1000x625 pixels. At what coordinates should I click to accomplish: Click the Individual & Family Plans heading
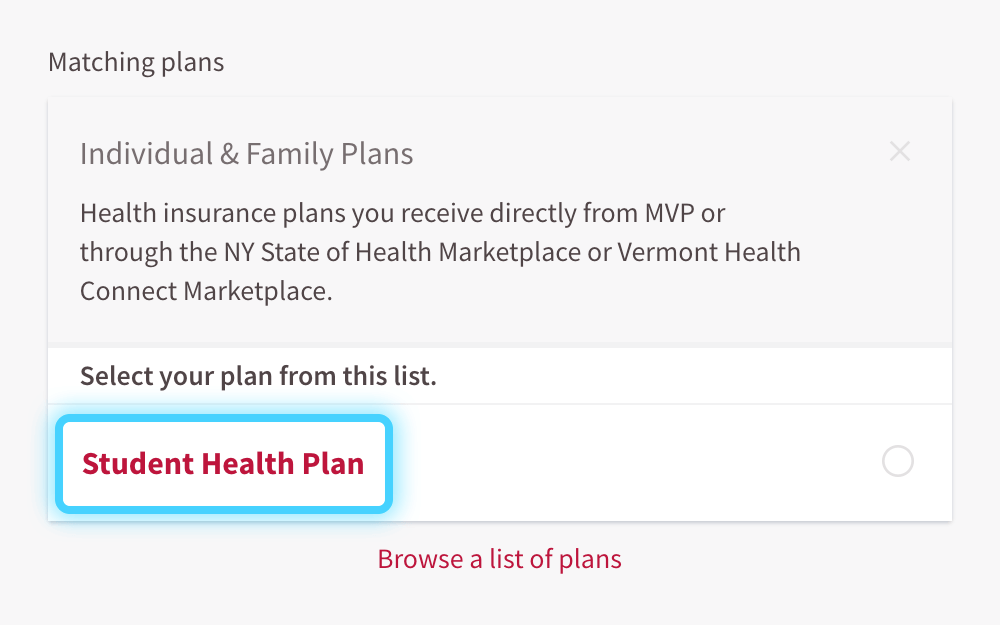[246, 154]
